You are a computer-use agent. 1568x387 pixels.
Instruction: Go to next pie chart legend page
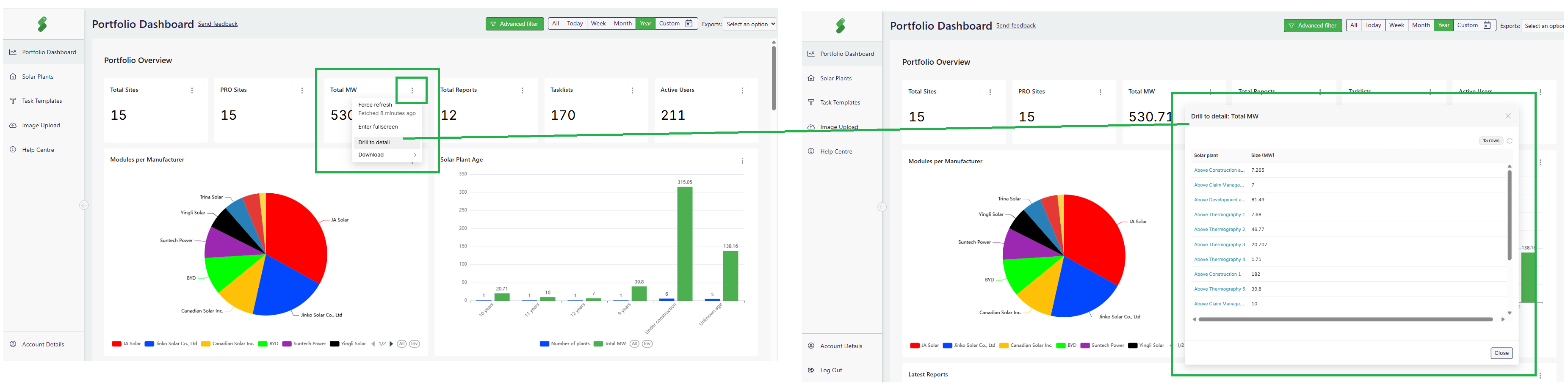(391, 344)
